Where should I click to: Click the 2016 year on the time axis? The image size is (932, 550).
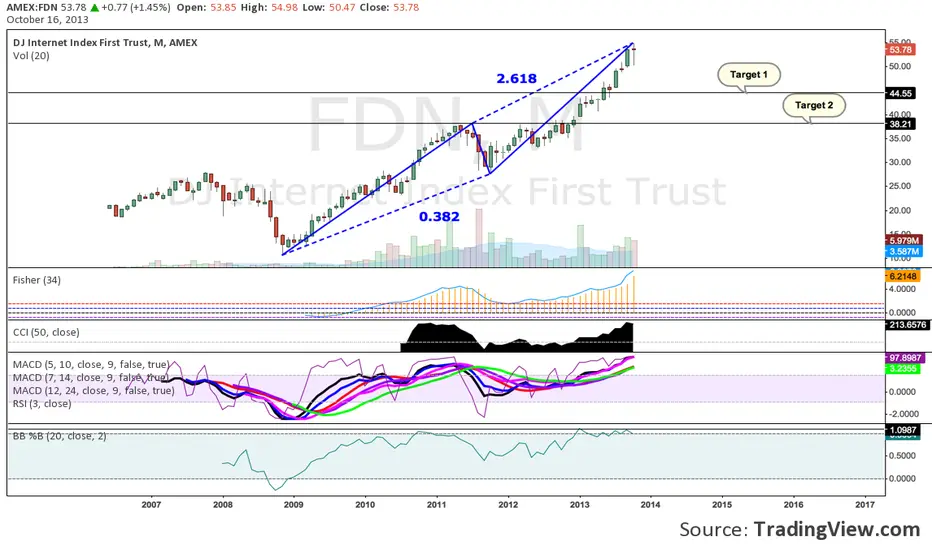tap(794, 505)
